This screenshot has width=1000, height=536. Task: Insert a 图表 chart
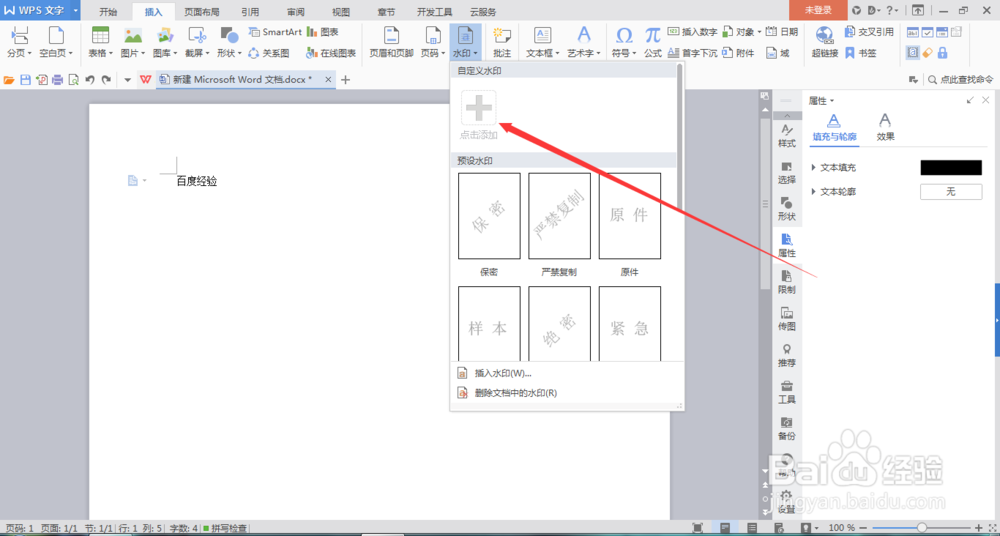(323, 32)
